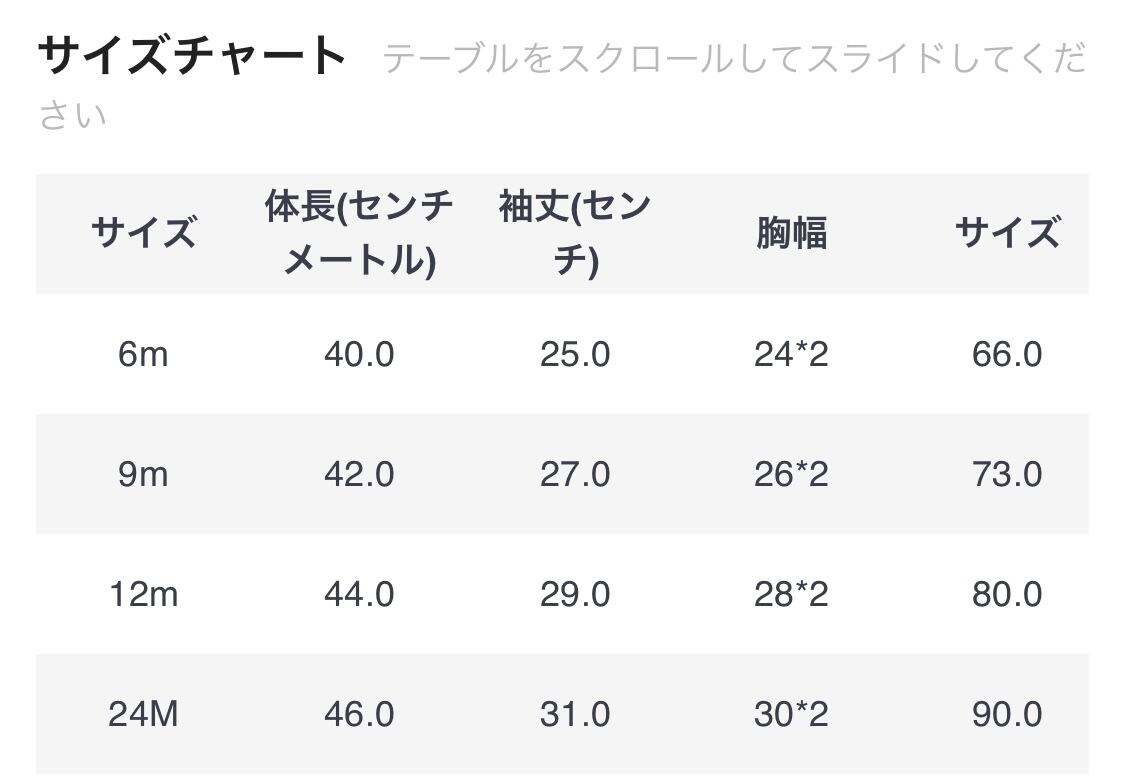Click the サイズチャート heading
This screenshot has height=779, width=1125.
pos(192,56)
